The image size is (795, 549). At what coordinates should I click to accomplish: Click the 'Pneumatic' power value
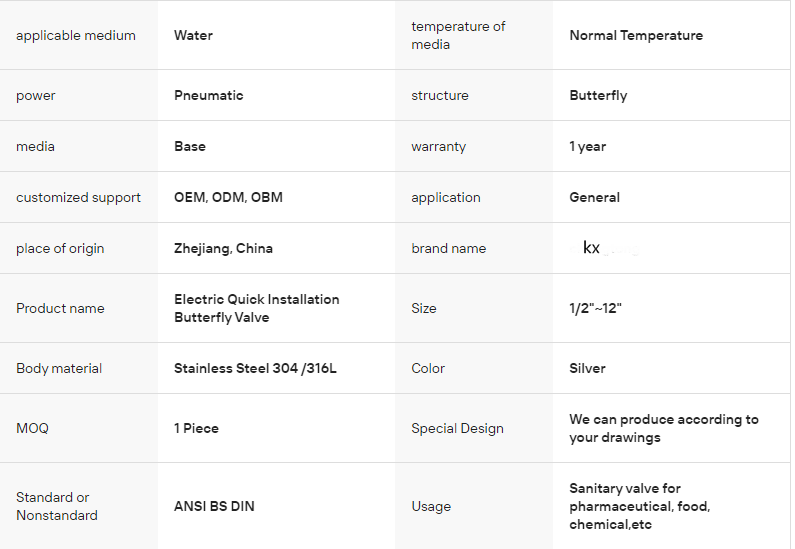pos(208,96)
